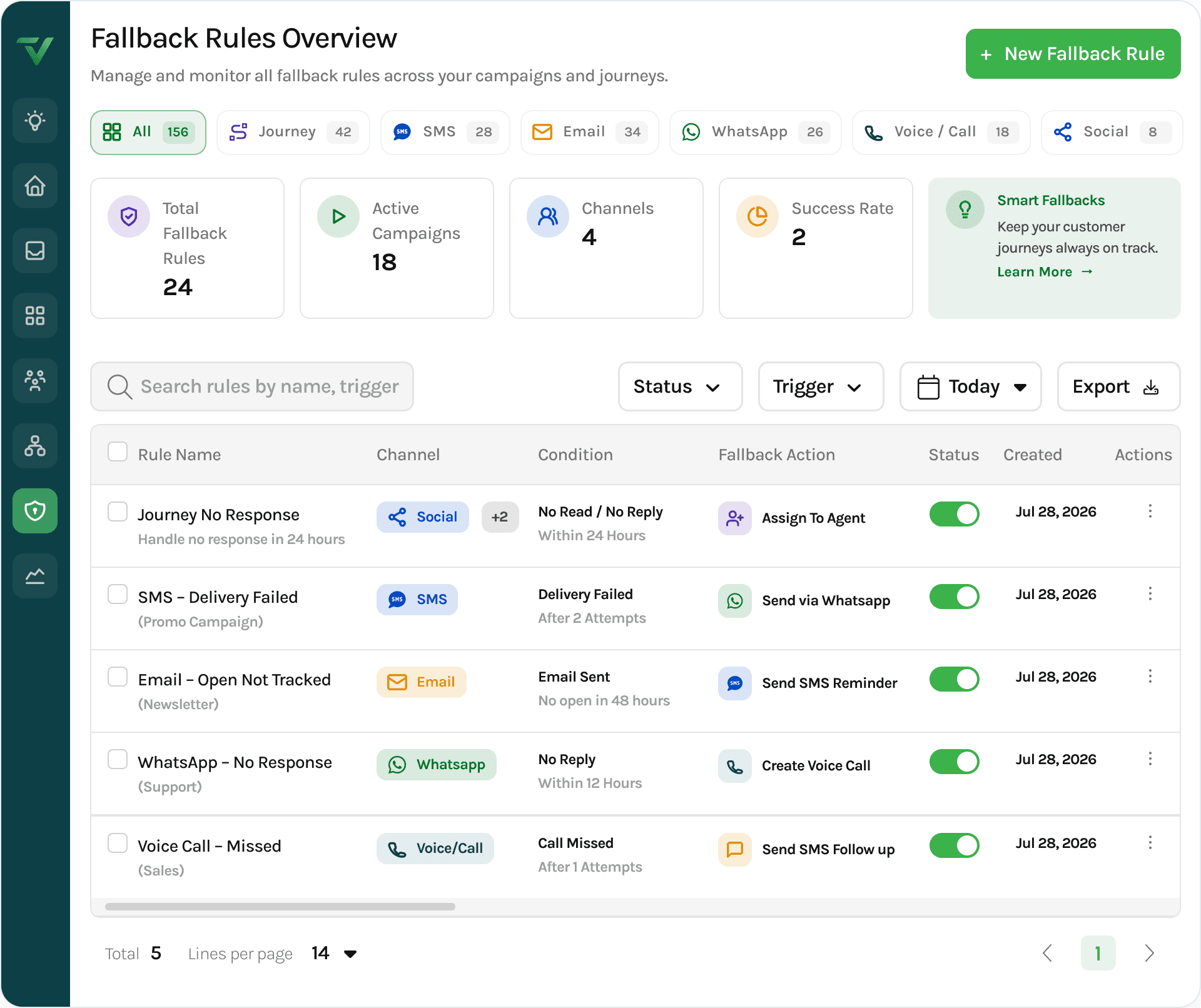The width and height of the screenshot is (1201, 1008).
Task: Click the Send via Whatsapp icon
Action: click(x=735, y=601)
